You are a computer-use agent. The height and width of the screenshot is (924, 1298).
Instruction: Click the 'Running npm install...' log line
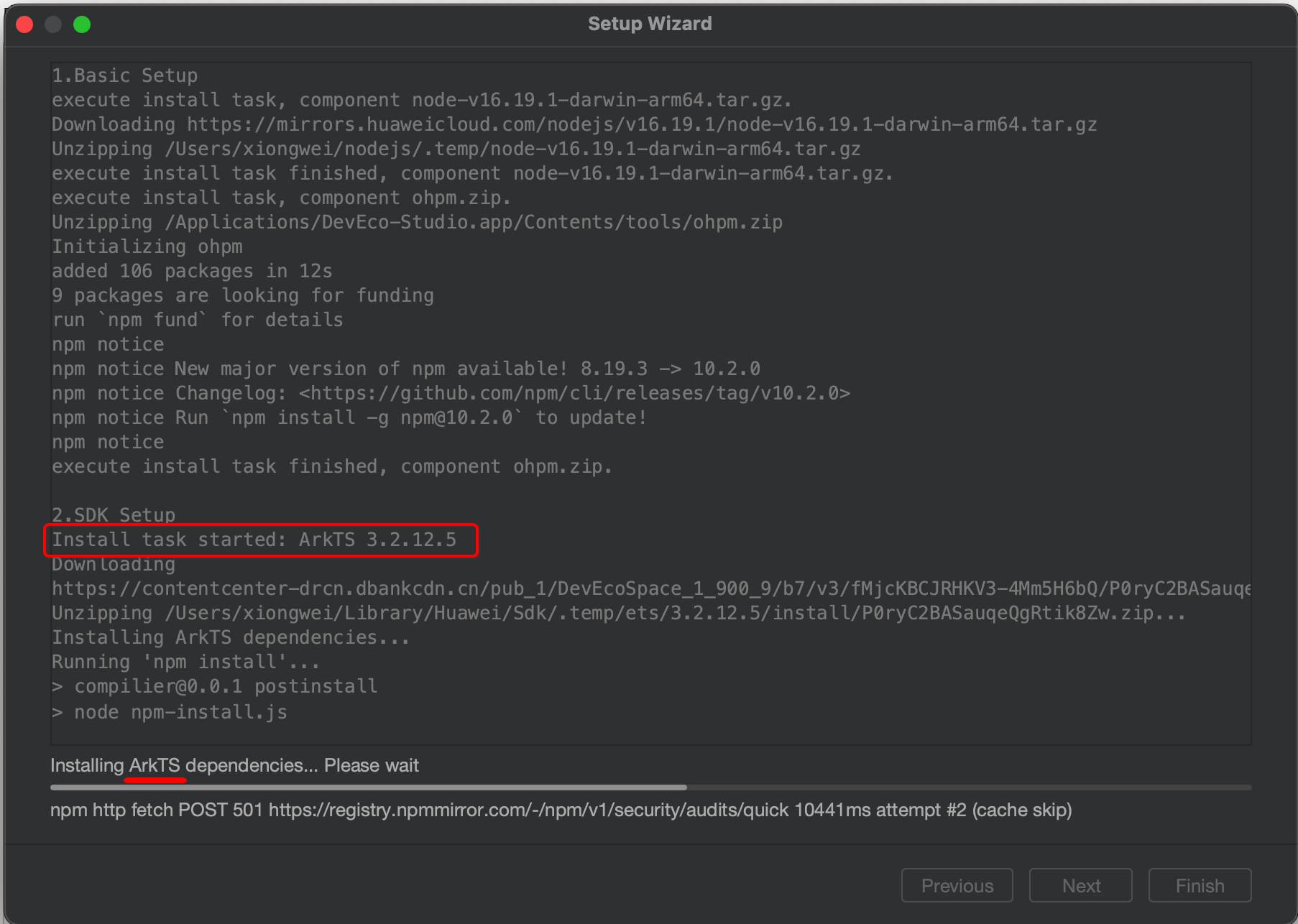pyautogui.click(x=185, y=662)
